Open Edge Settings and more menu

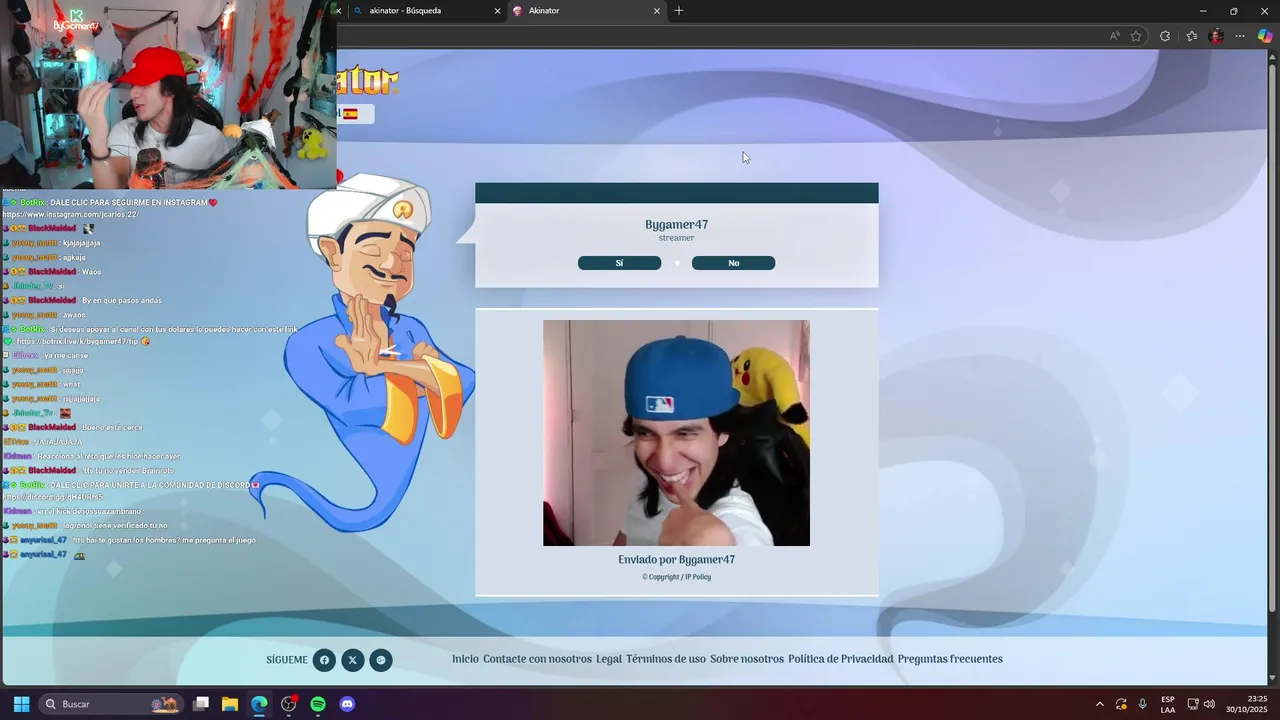[x=1240, y=36]
